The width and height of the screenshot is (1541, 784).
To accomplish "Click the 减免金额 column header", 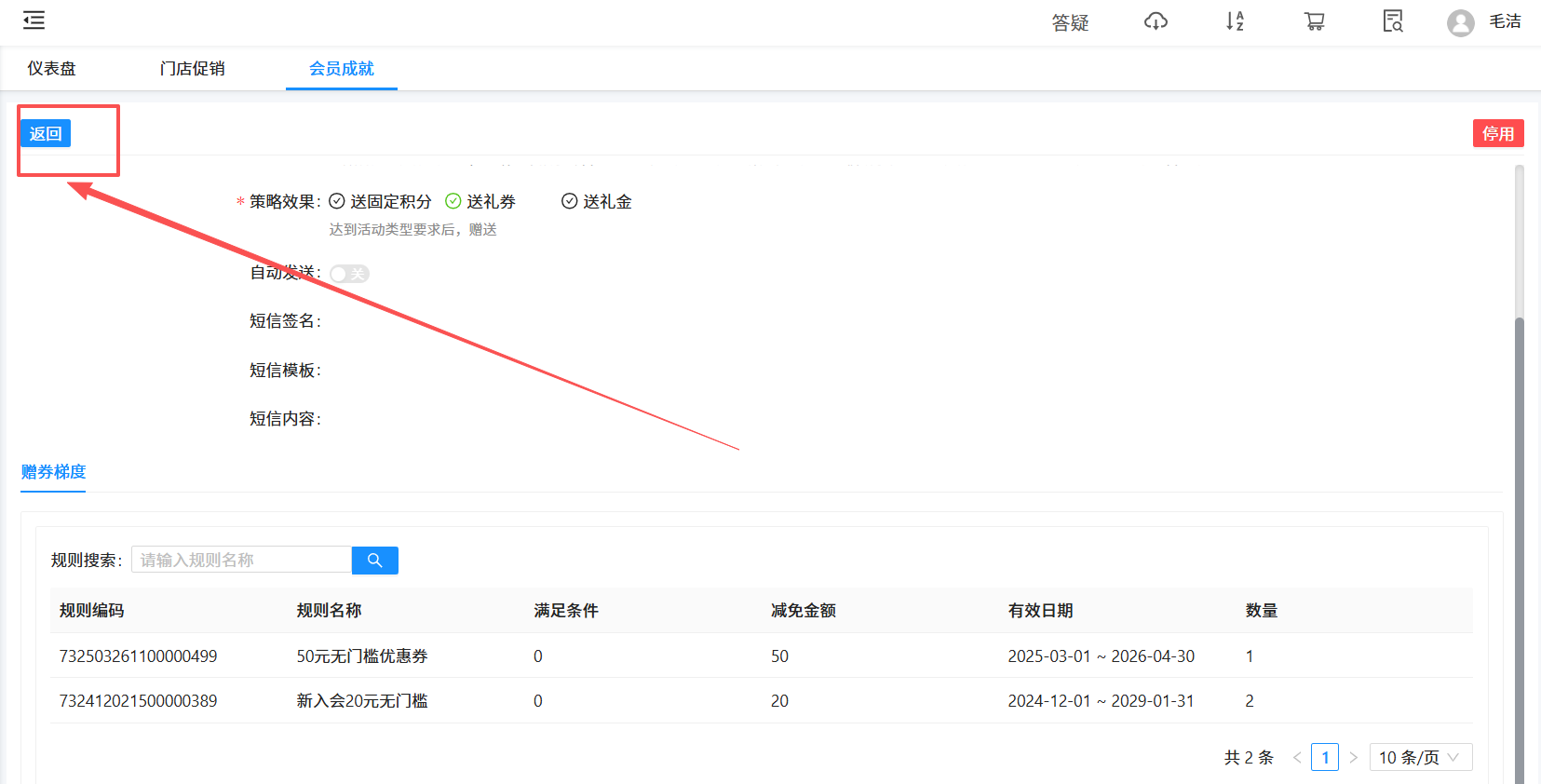I will click(804, 611).
